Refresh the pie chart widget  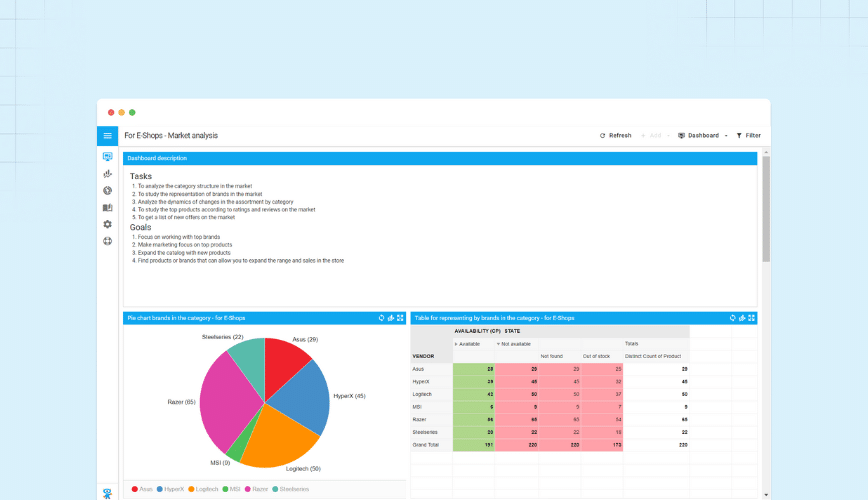pyautogui.click(x=381, y=318)
